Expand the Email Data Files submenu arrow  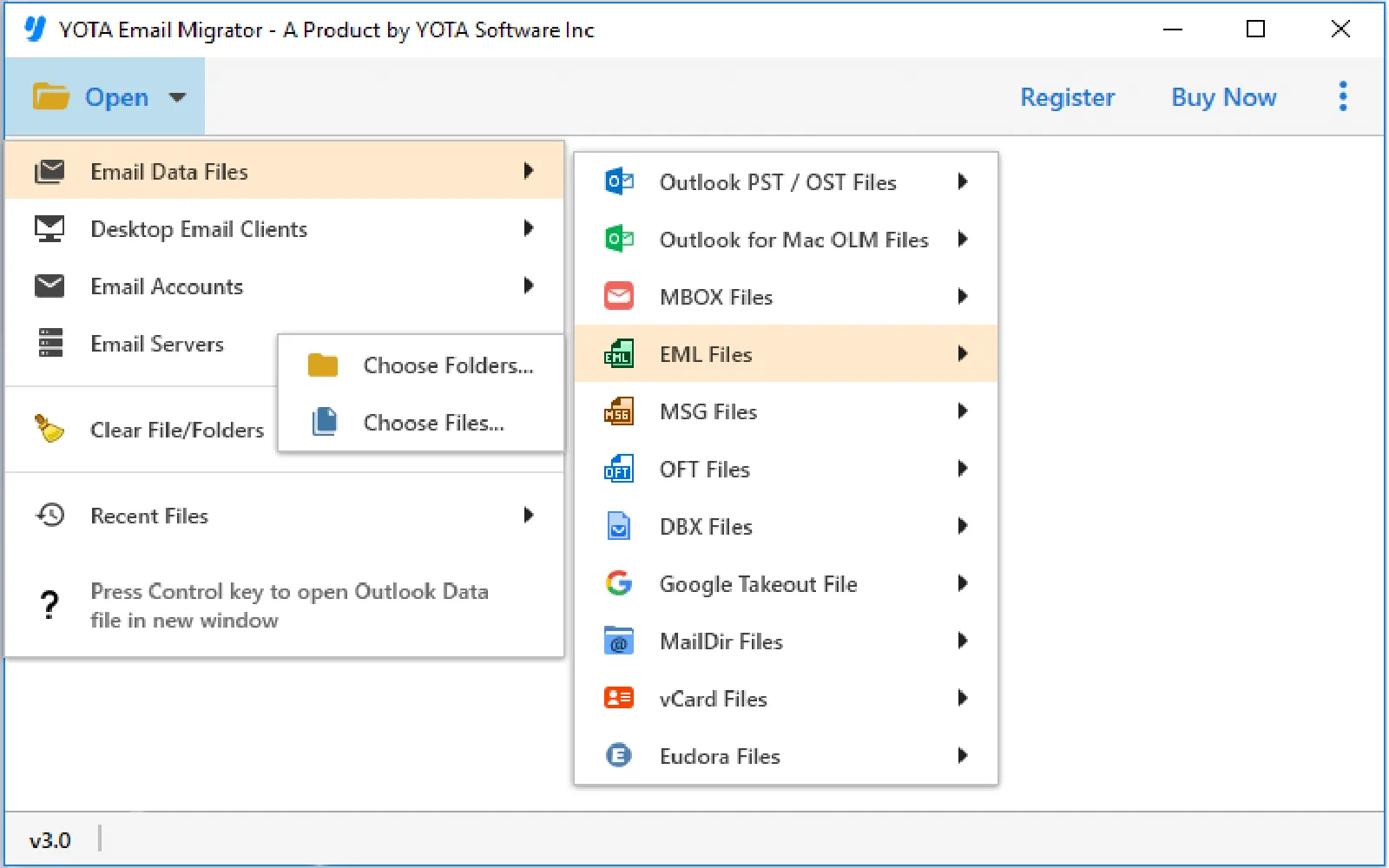coord(528,170)
